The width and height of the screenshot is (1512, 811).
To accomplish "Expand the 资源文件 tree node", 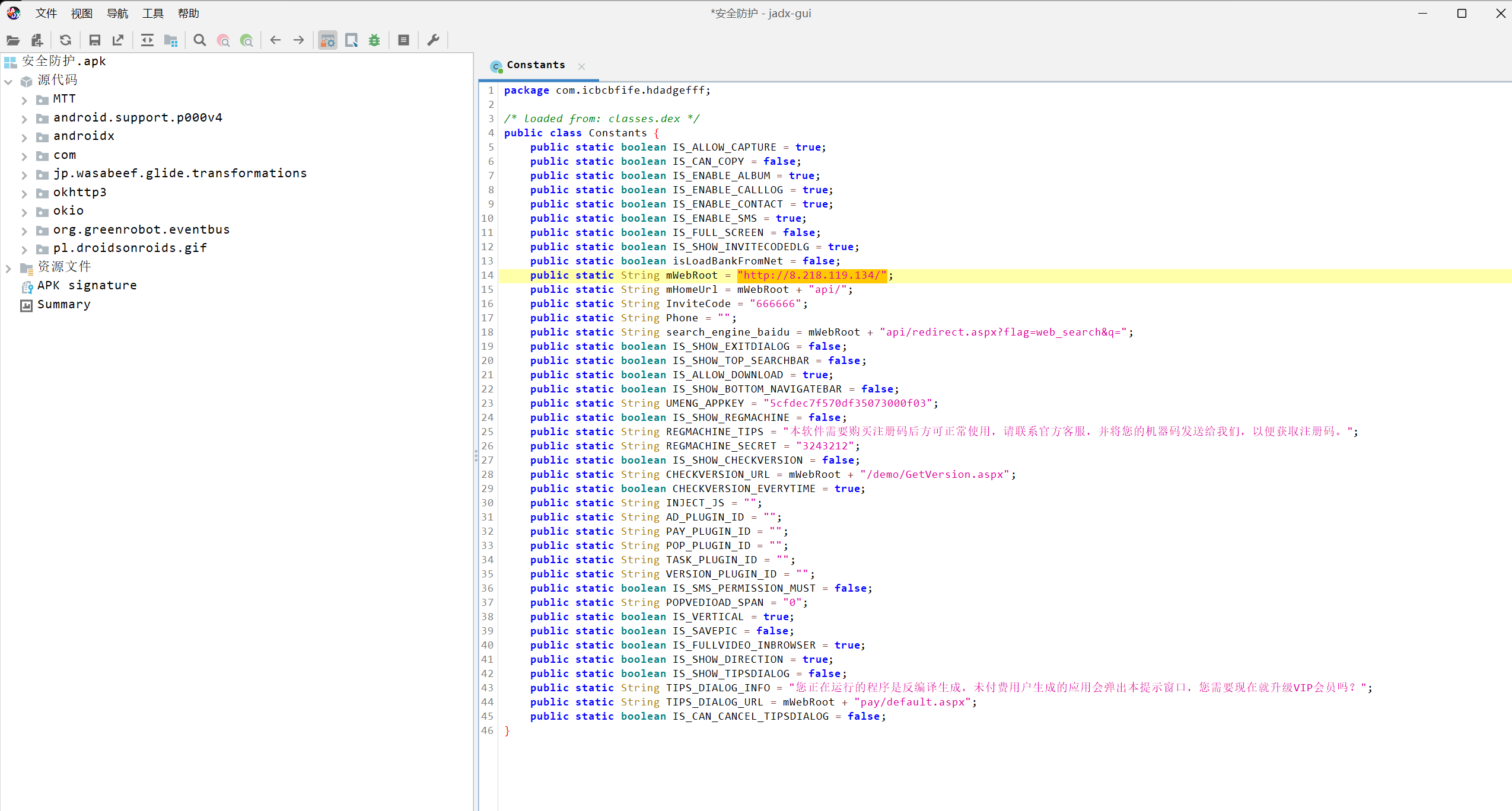I will point(8,269).
